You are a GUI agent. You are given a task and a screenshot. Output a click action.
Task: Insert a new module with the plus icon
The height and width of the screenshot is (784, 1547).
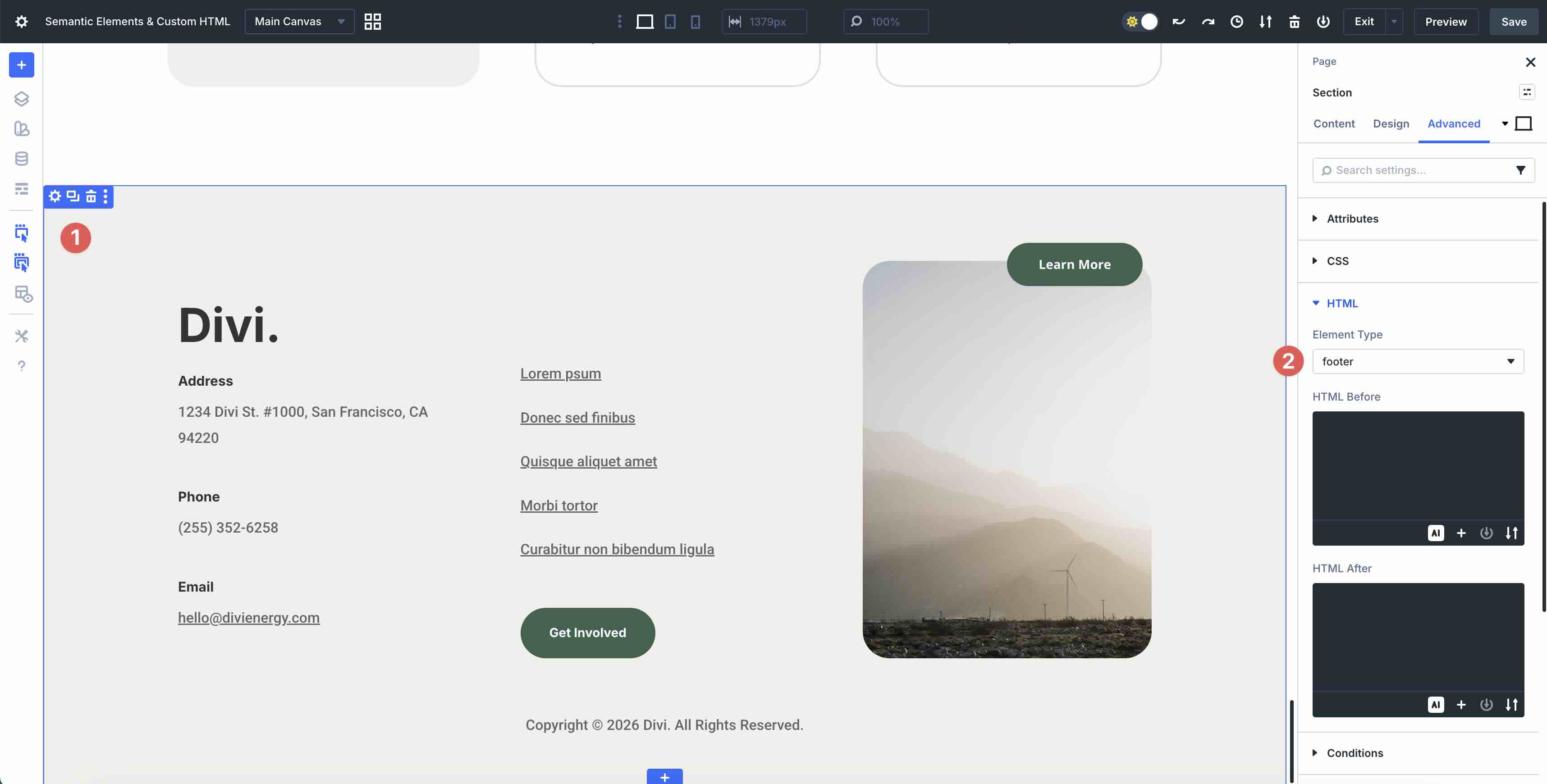coord(22,65)
